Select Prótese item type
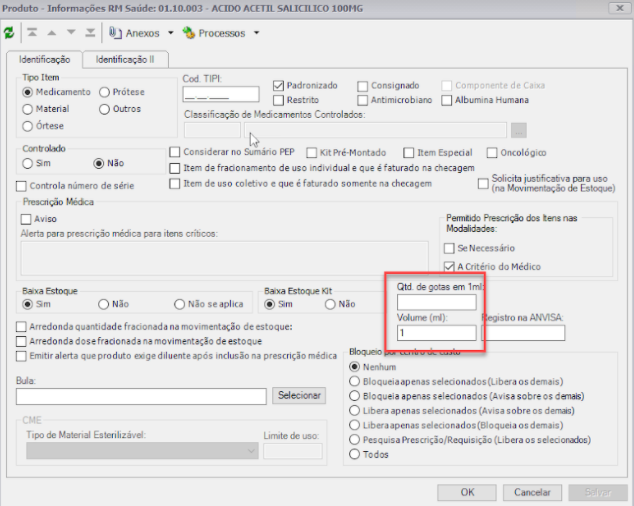The image size is (634, 506). coord(104,92)
